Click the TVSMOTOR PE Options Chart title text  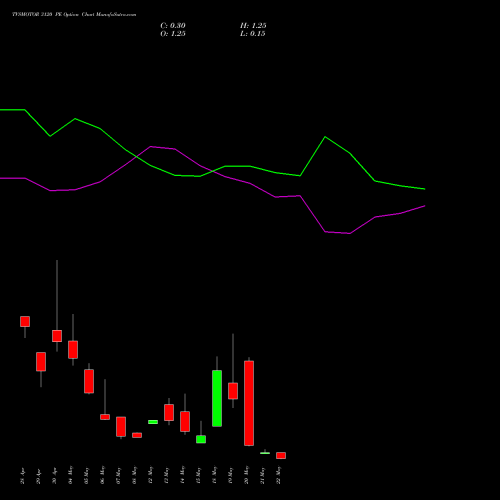pyautogui.click(x=74, y=15)
